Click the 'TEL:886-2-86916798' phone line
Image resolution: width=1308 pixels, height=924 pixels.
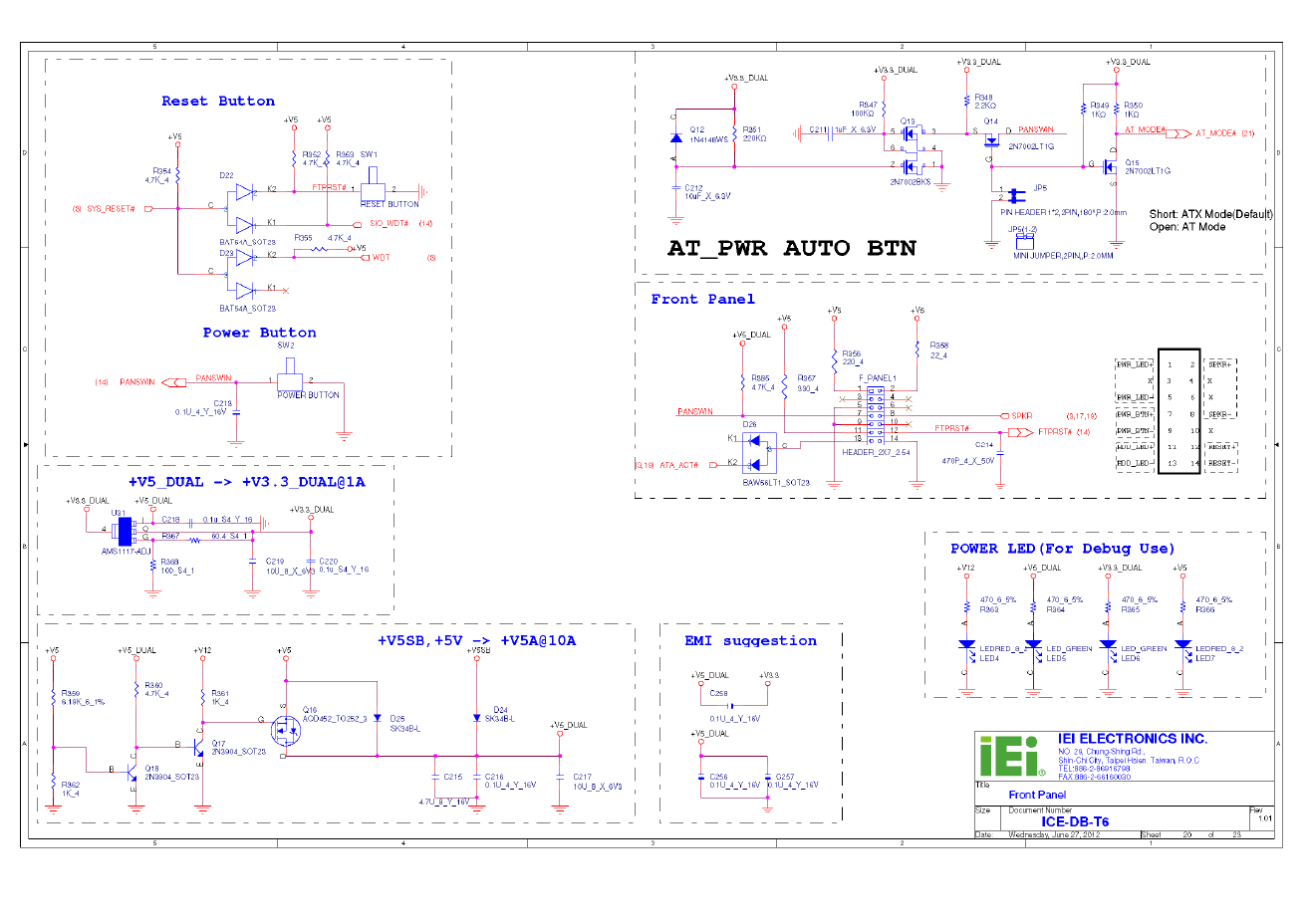[x=1094, y=769]
